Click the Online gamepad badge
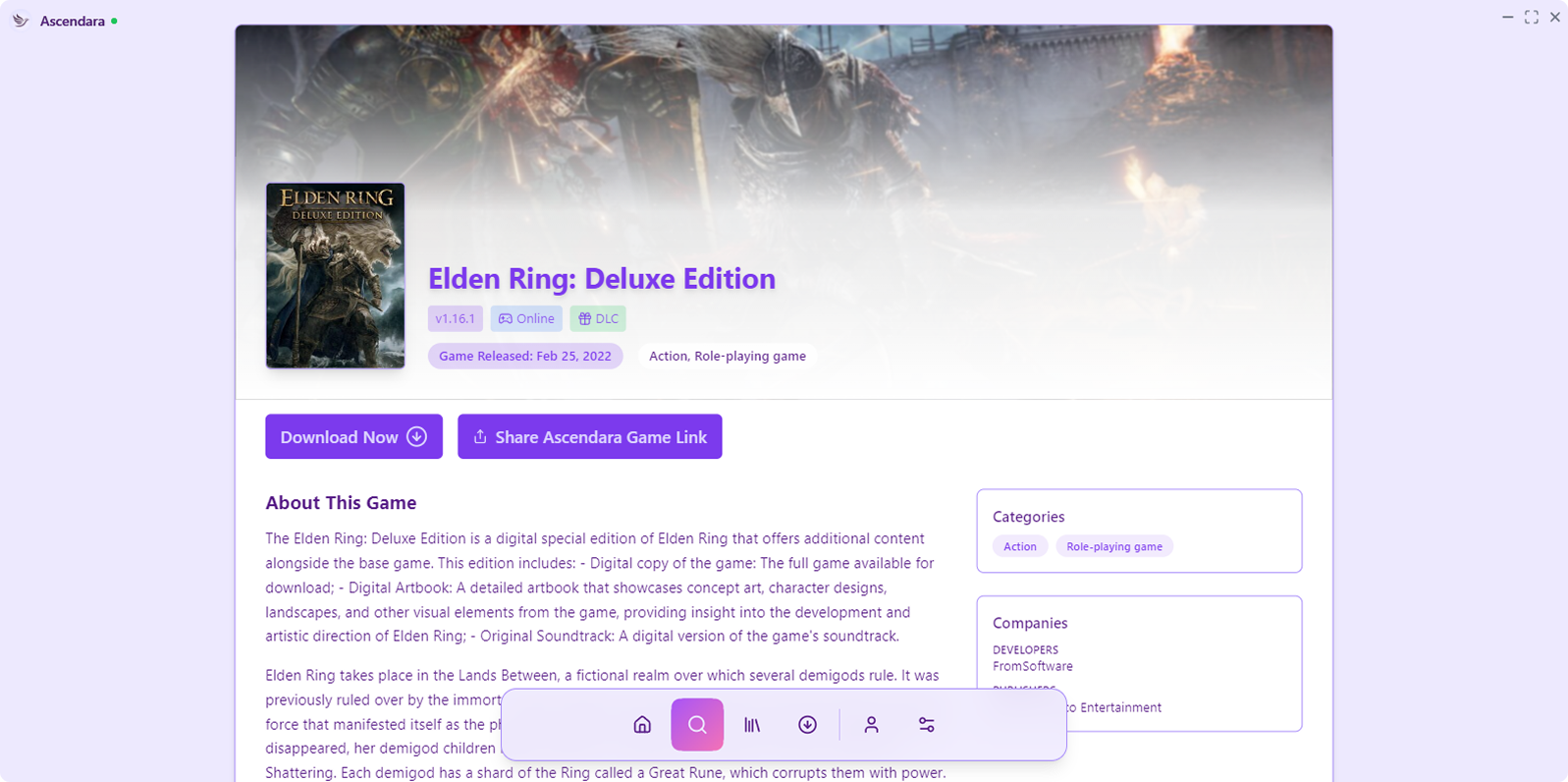 click(x=526, y=318)
